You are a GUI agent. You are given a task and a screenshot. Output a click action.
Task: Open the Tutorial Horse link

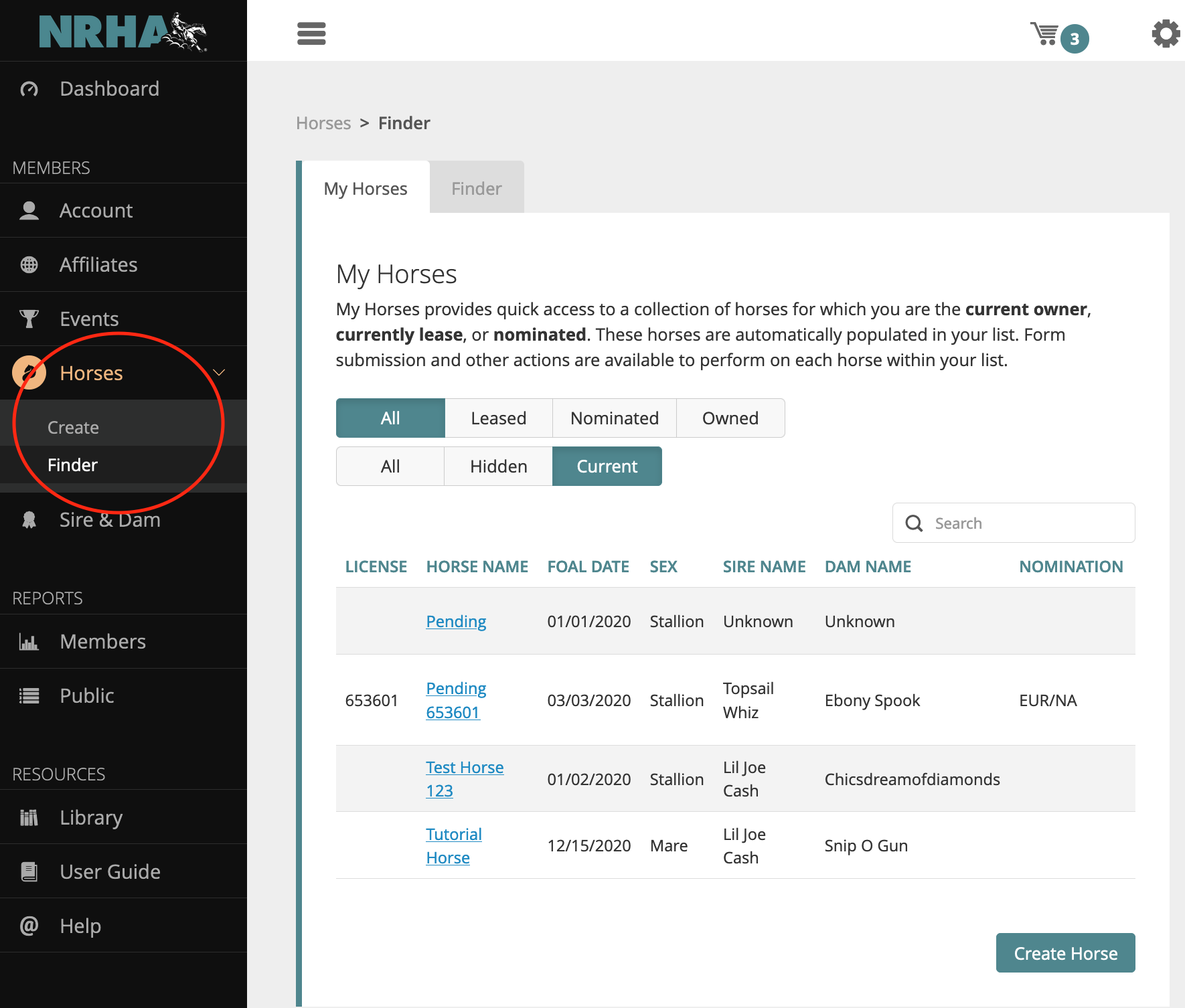[x=453, y=846]
